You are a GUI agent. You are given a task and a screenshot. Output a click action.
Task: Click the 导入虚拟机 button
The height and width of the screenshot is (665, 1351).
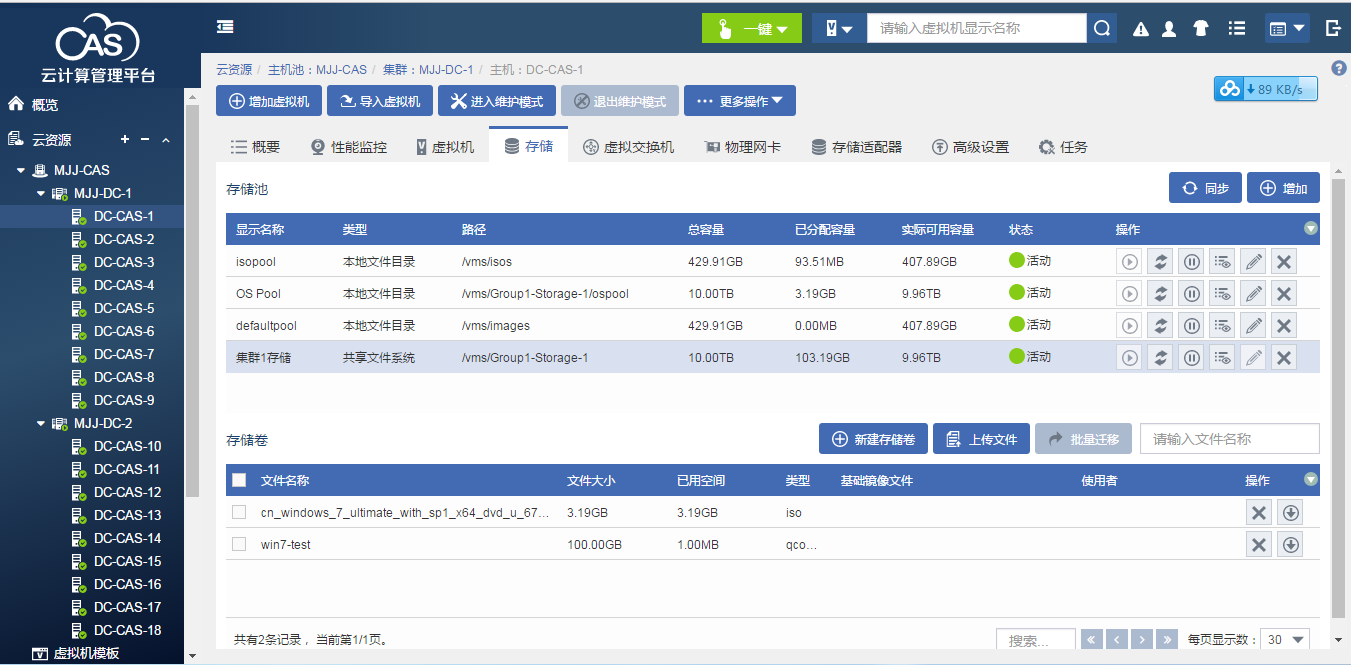(380, 101)
